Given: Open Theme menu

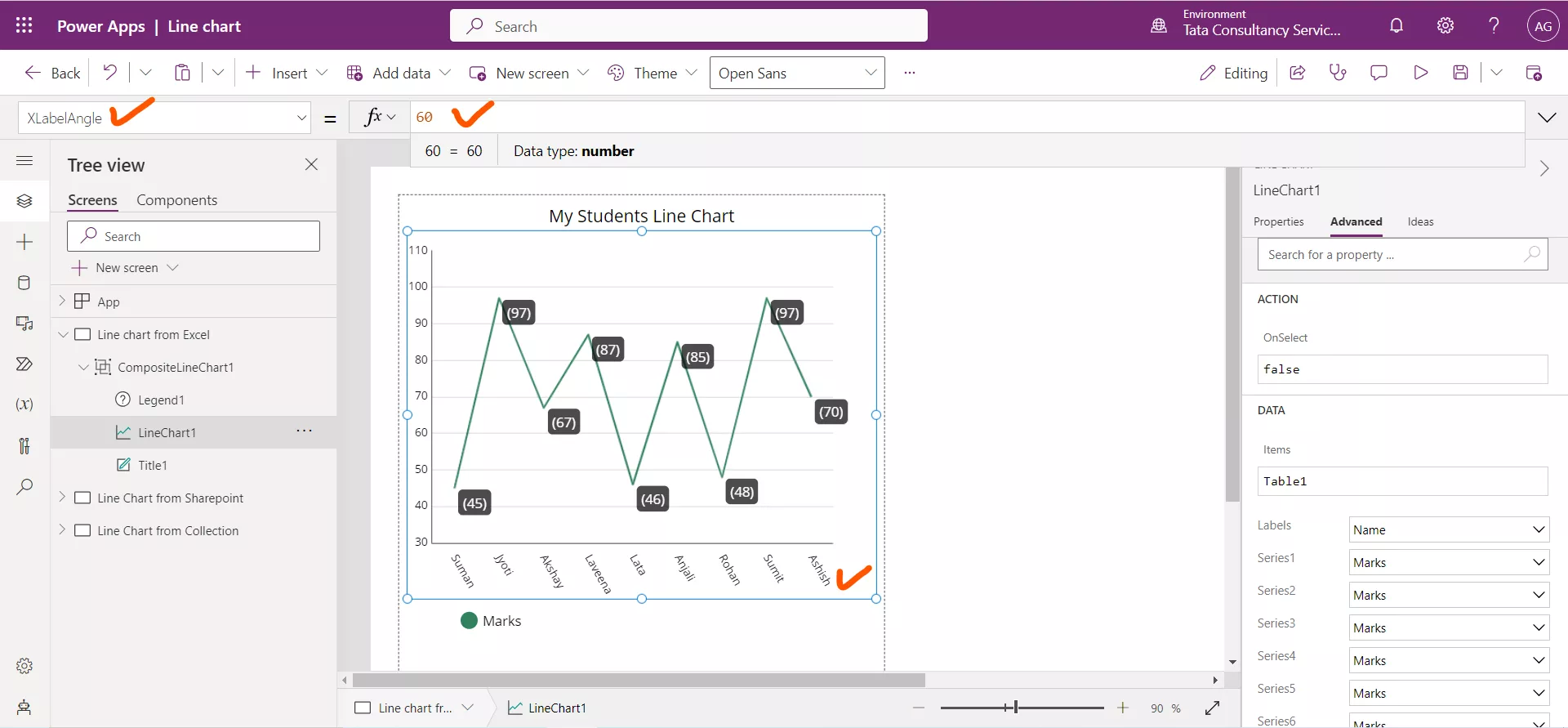Looking at the screenshot, I should pyautogui.click(x=652, y=73).
